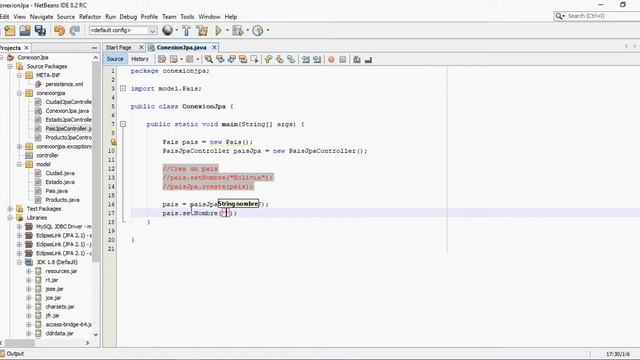Viewport: 640px width, 360px height.
Task: Click the Find Selection magnifier icon
Action: click(x=209, y=60)
